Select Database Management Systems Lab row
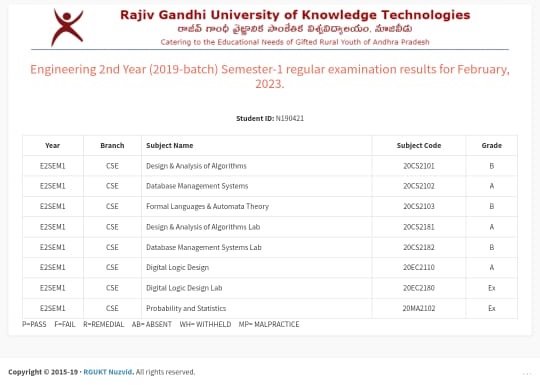This screenshot has height=385, width=540. [x=270, y=247]
